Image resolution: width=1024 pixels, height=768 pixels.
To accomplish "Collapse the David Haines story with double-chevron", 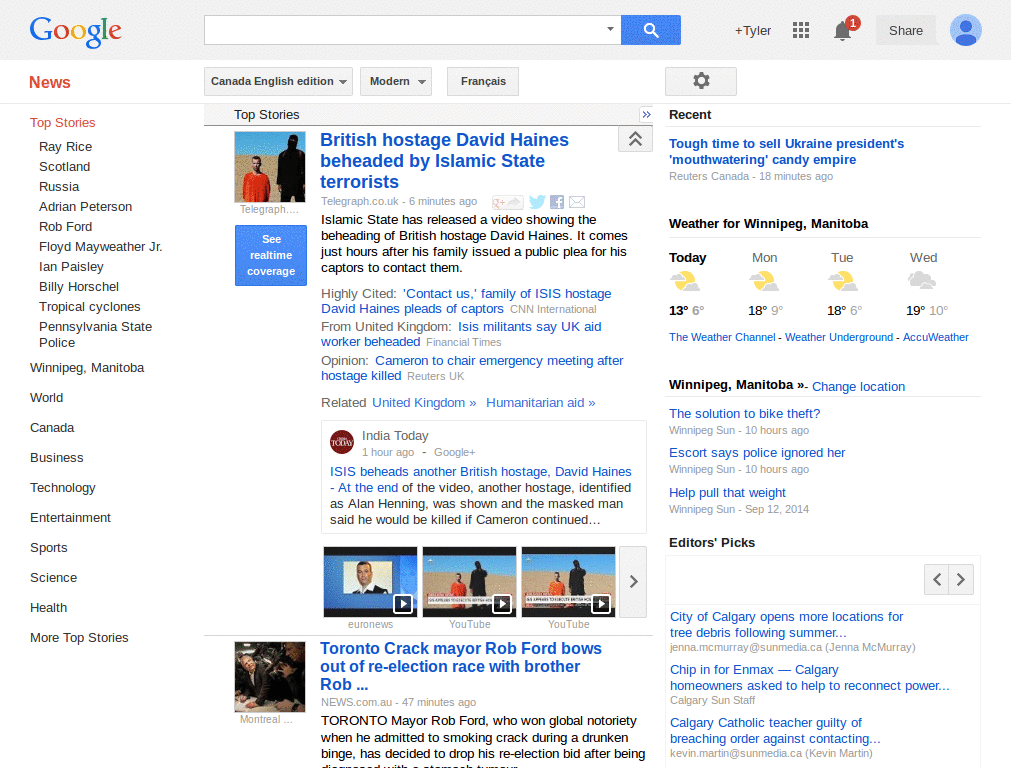I will (x=635, y=138).
